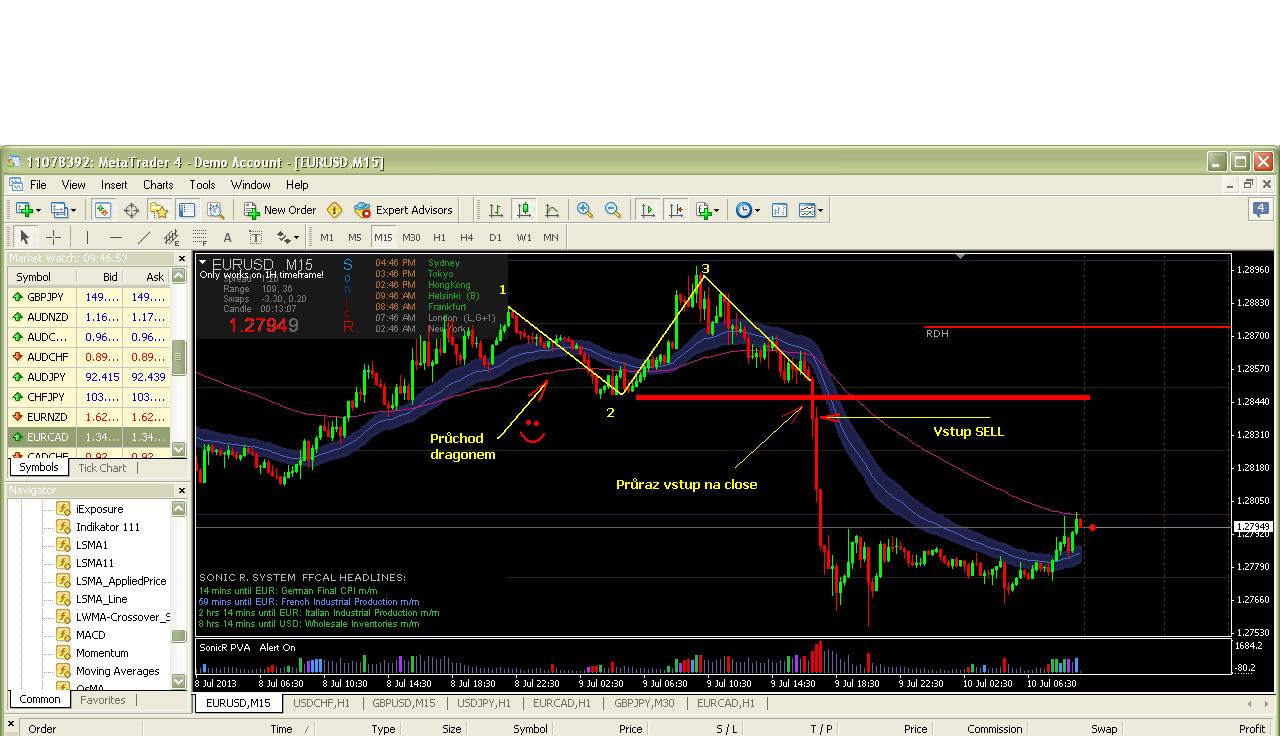Pick the Equidistant Channel tool

172,237
